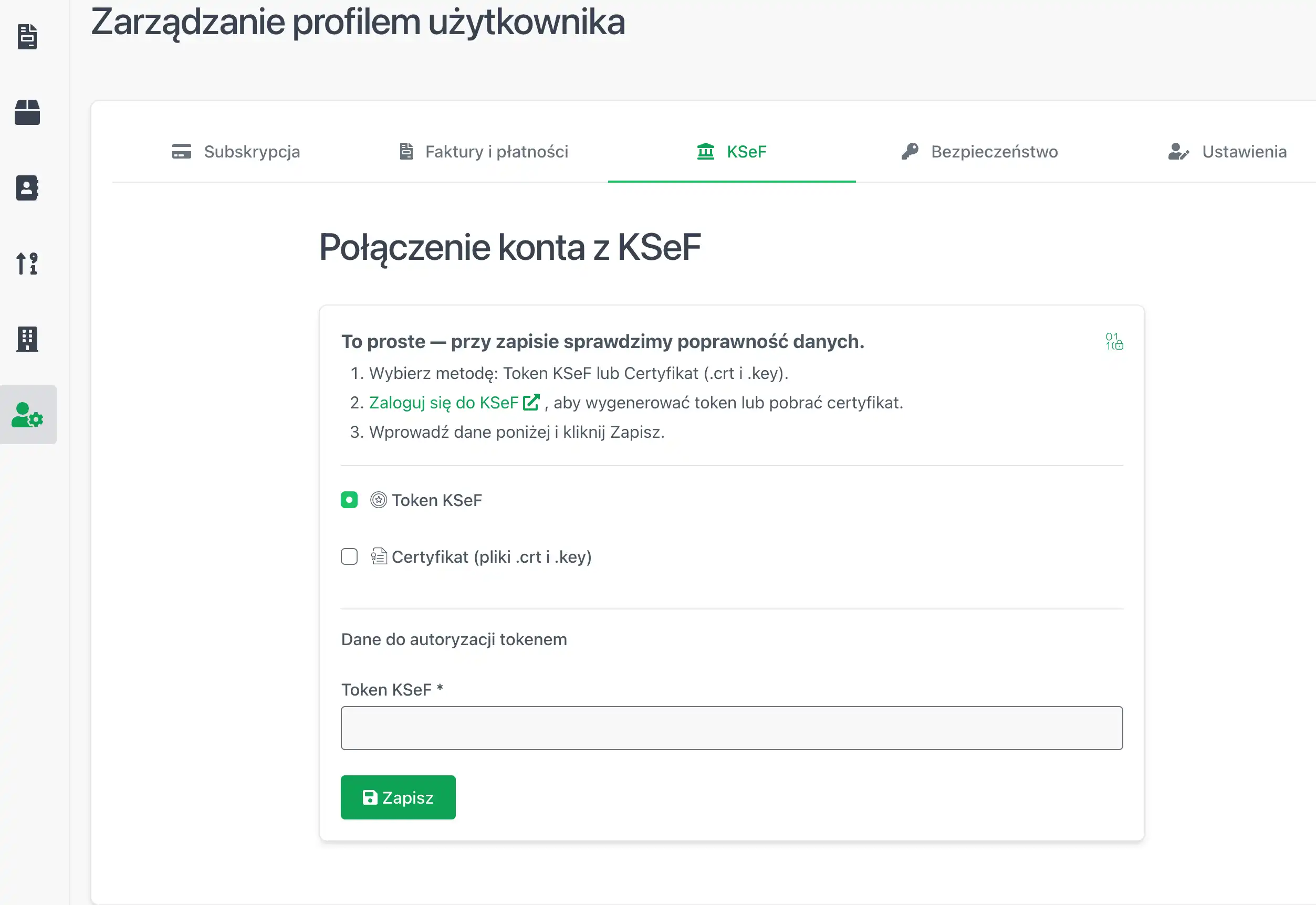Click the save icon inside the Zapisz button
Image resolution: width=1316 pixels, height=905 pixels.
(370, 797)
